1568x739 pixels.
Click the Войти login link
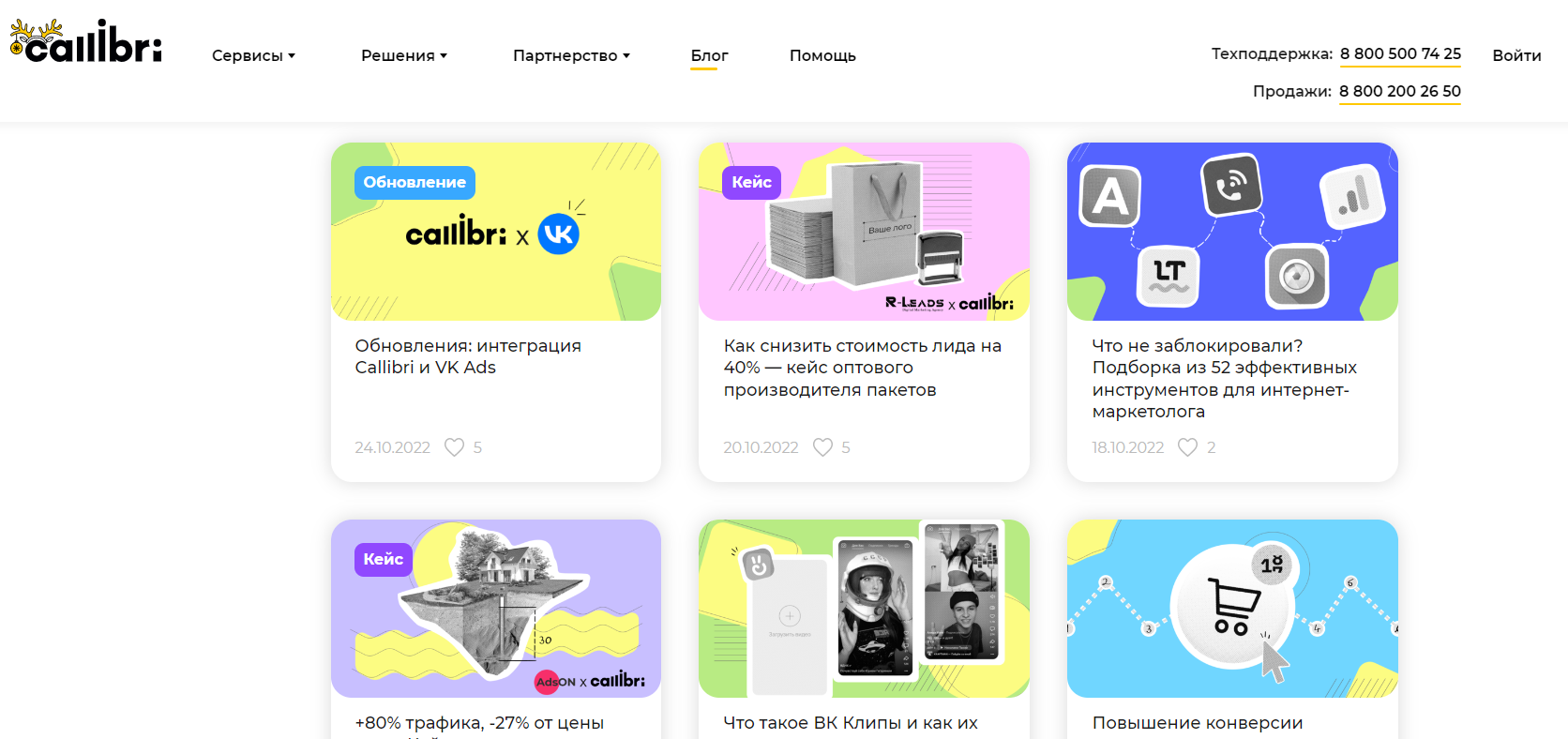[x=1516, y=55]
